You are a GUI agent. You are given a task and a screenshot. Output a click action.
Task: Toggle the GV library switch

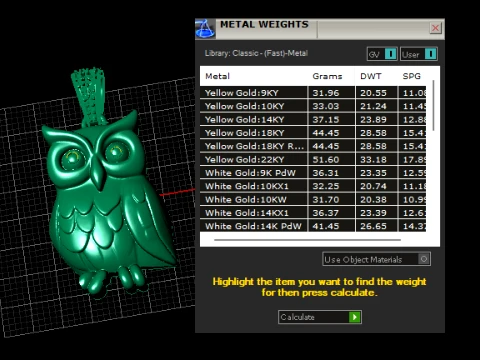(x=382, y=54)
